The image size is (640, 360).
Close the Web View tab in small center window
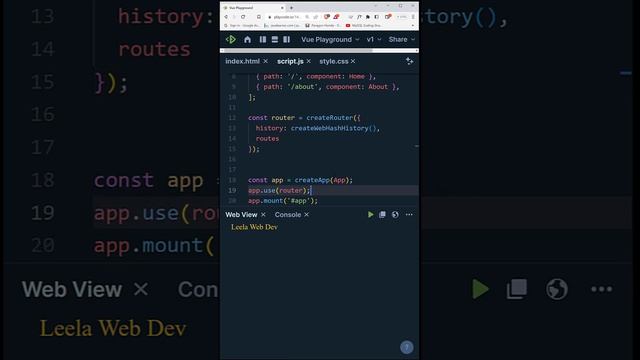(x=263, y=215)
